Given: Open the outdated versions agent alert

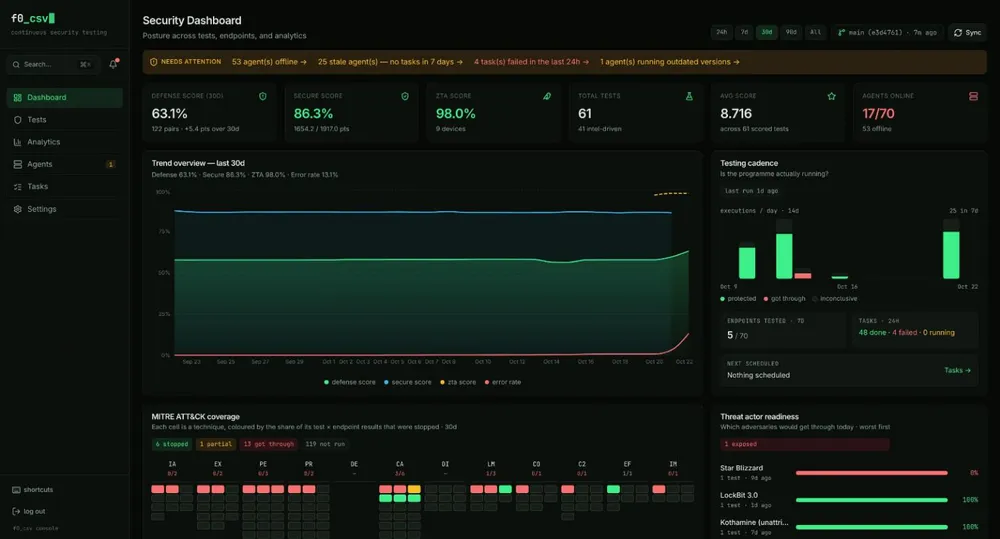Looking at the screenshot, I should [x=670, y=62].
